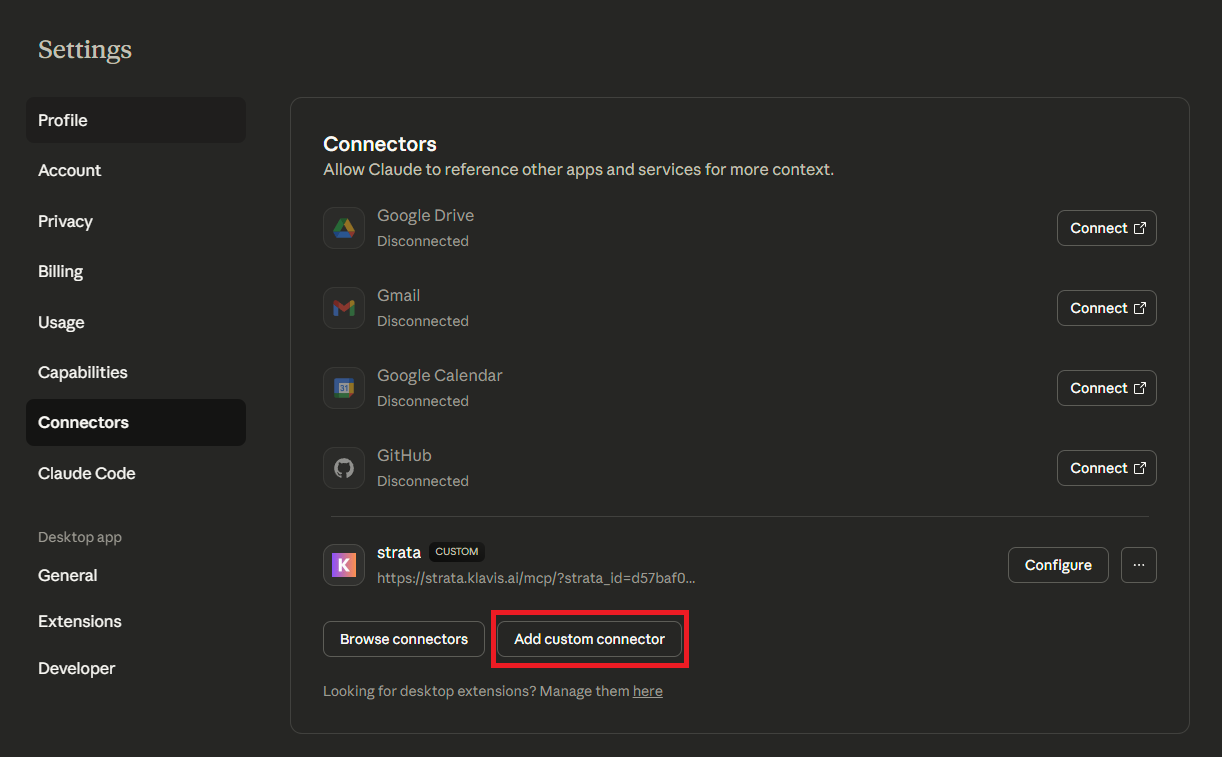Go to the Privacy settings
The width and height of the screenshot is (1222, 757).
pos(135,221)
